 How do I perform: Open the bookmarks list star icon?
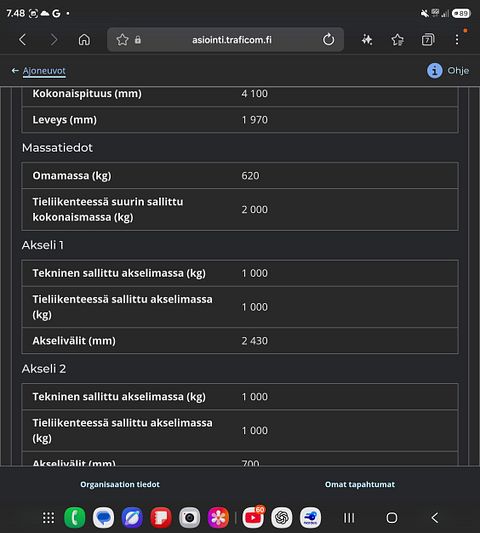(397, 40)
